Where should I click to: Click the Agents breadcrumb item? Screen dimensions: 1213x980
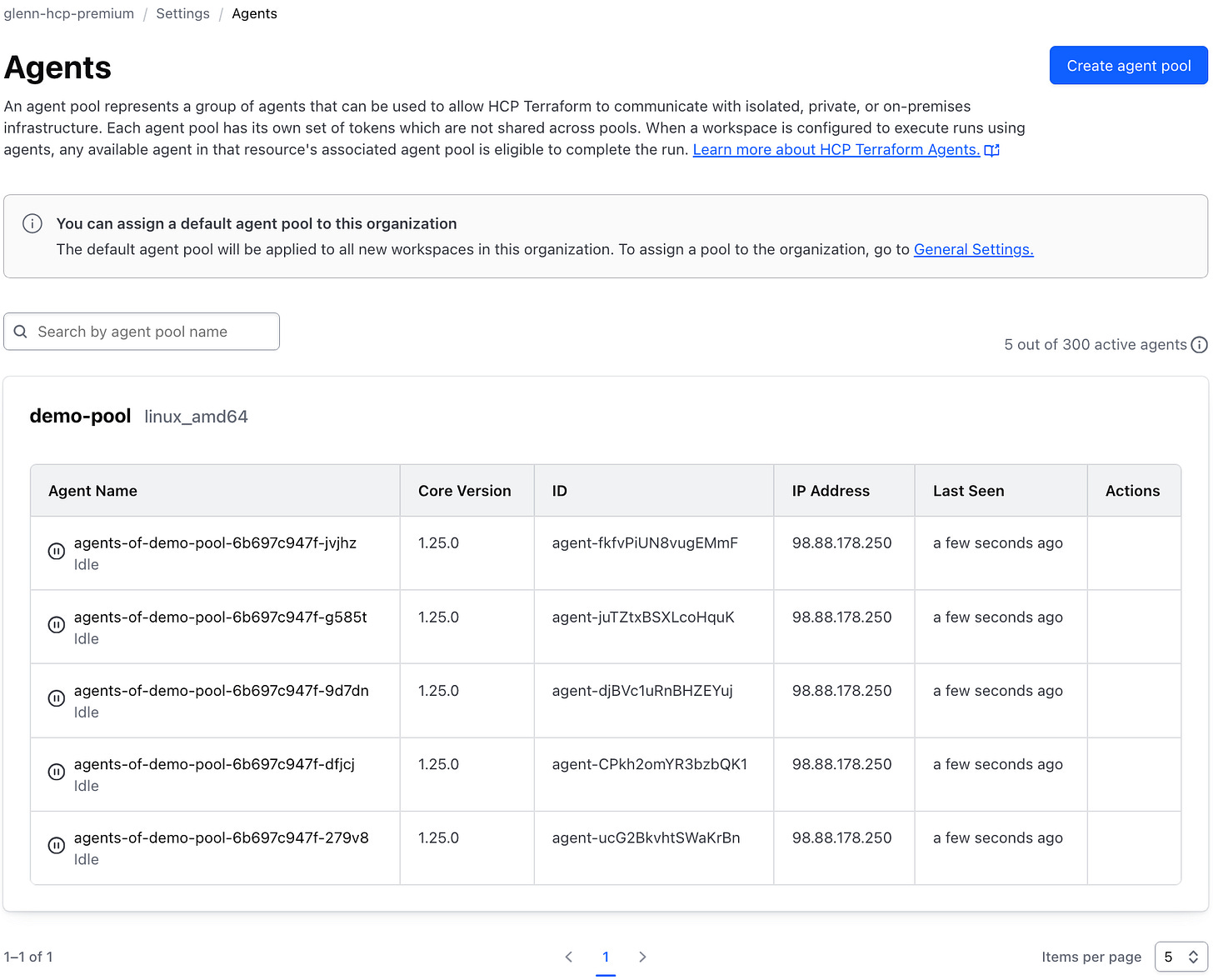254,13
